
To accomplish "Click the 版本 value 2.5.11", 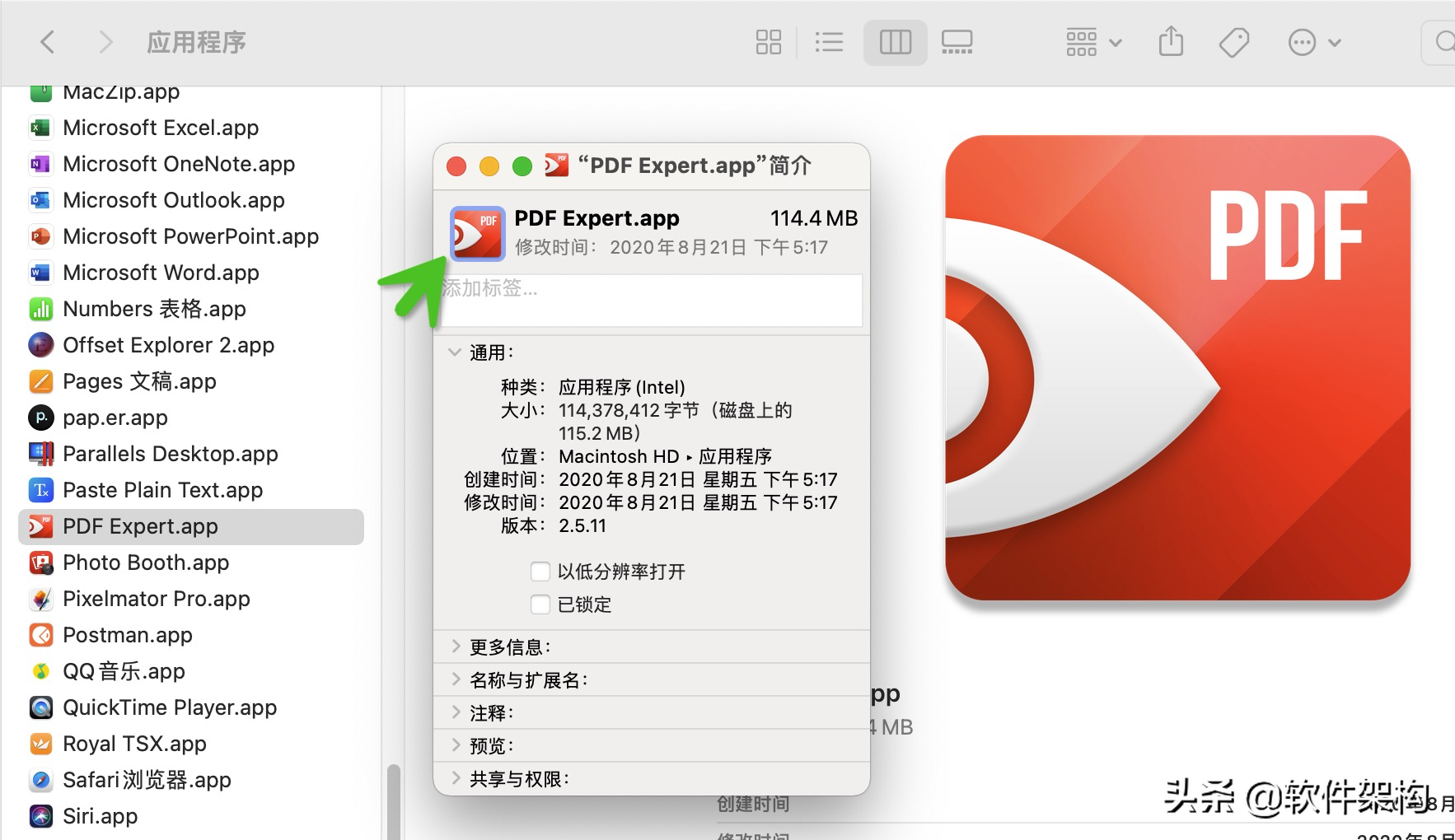I will tap(582, 525).
